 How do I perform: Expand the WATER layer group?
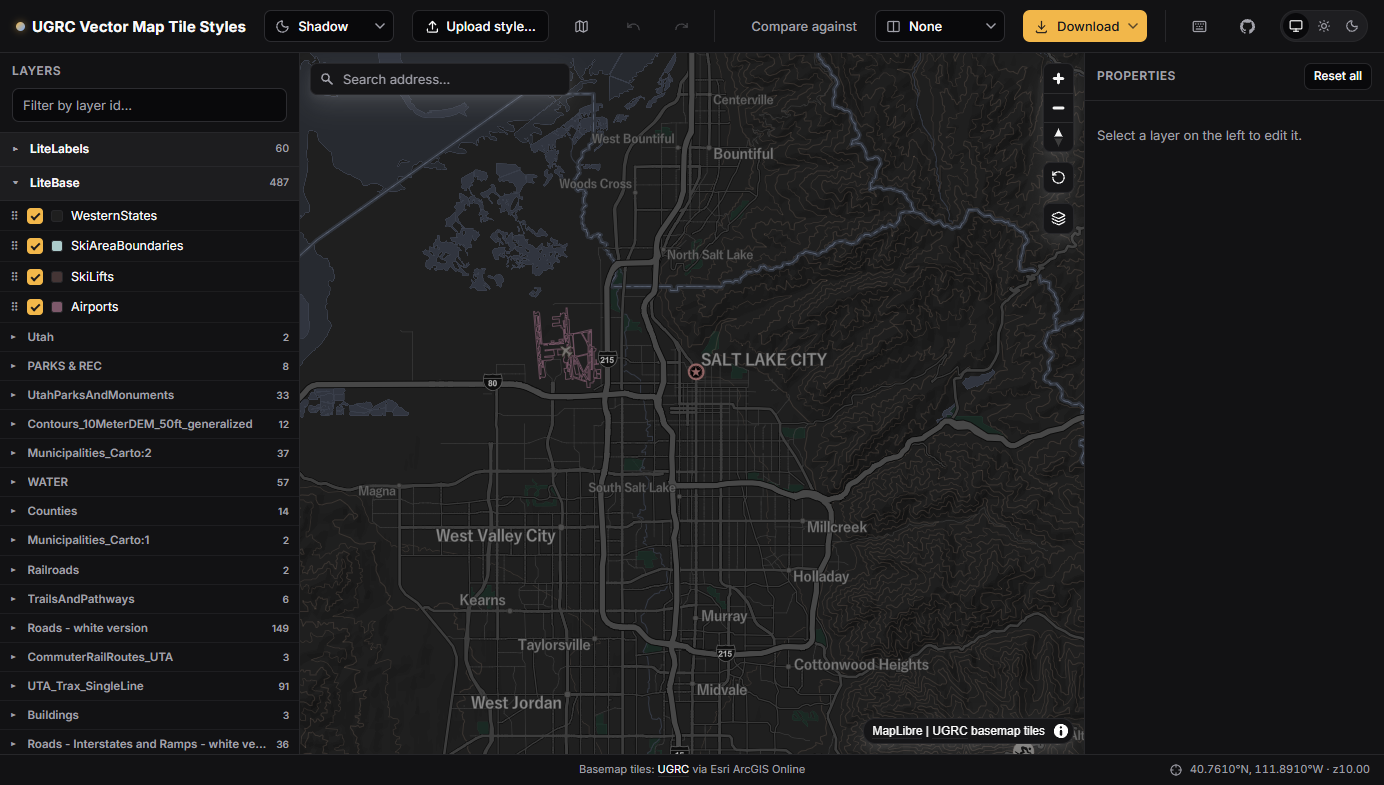click(x=150, y=482)
